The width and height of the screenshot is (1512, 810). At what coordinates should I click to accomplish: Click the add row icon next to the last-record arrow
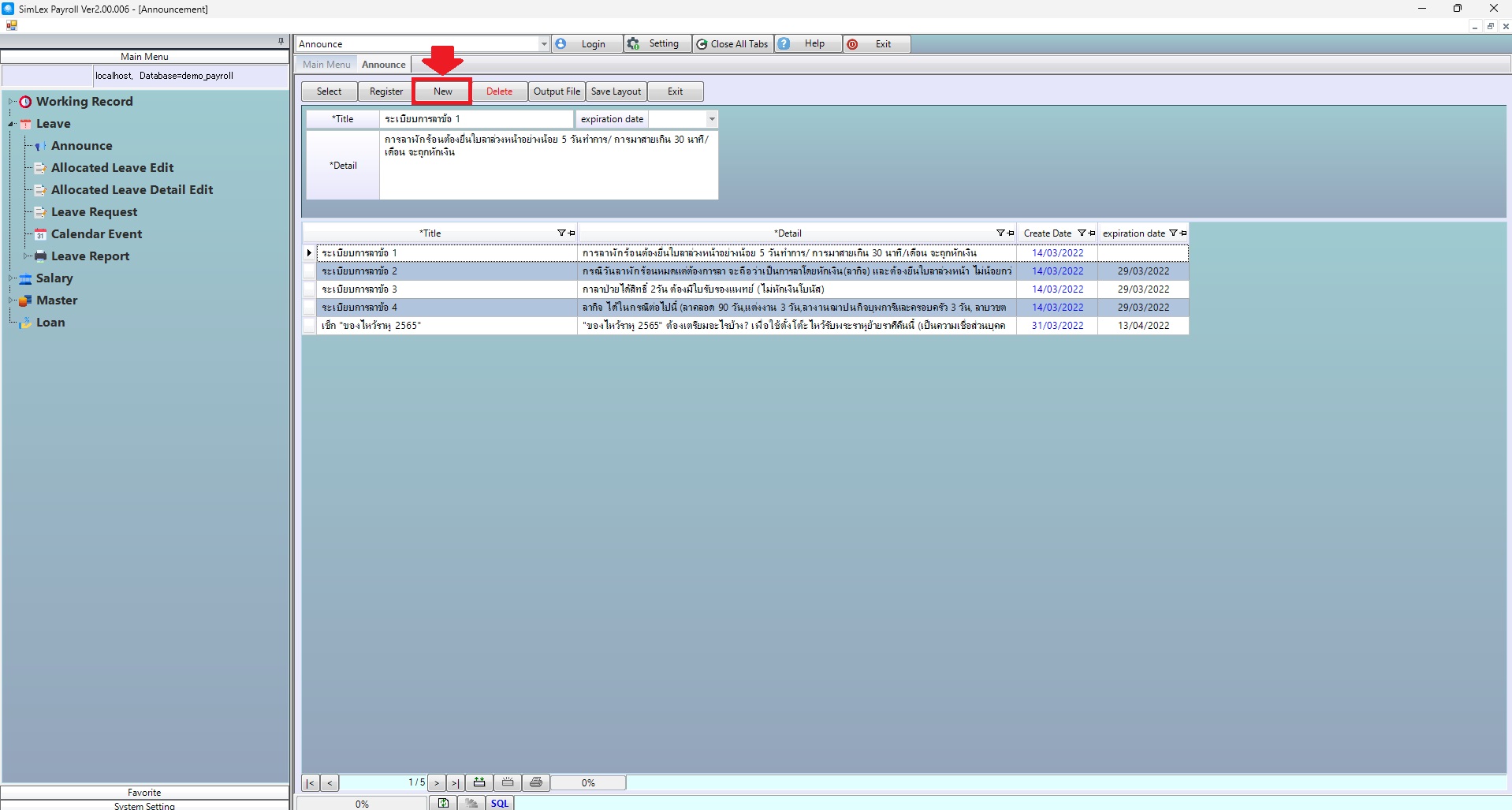(x=479, y=783)
